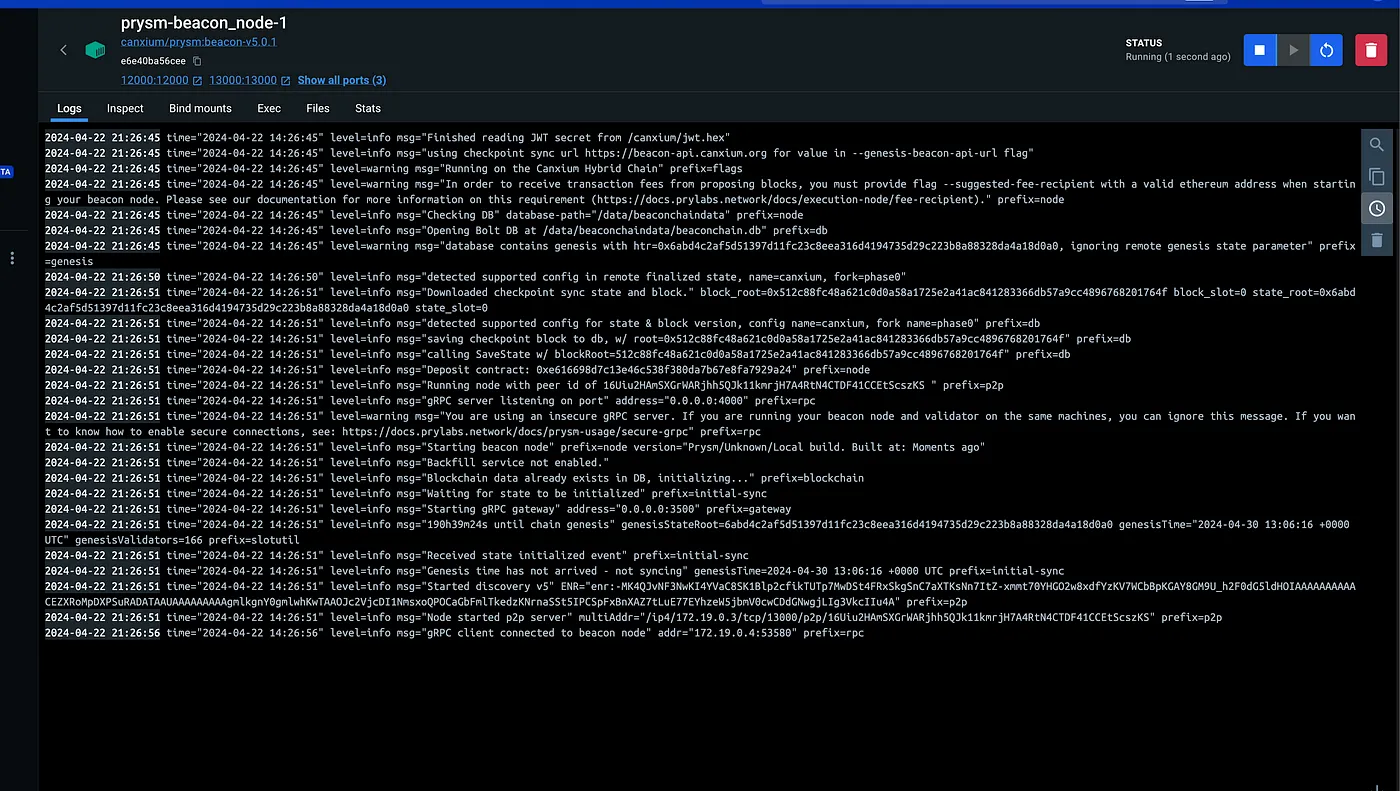Restart the prysm-beacon_node-1 container

[x=1326, y=50]
